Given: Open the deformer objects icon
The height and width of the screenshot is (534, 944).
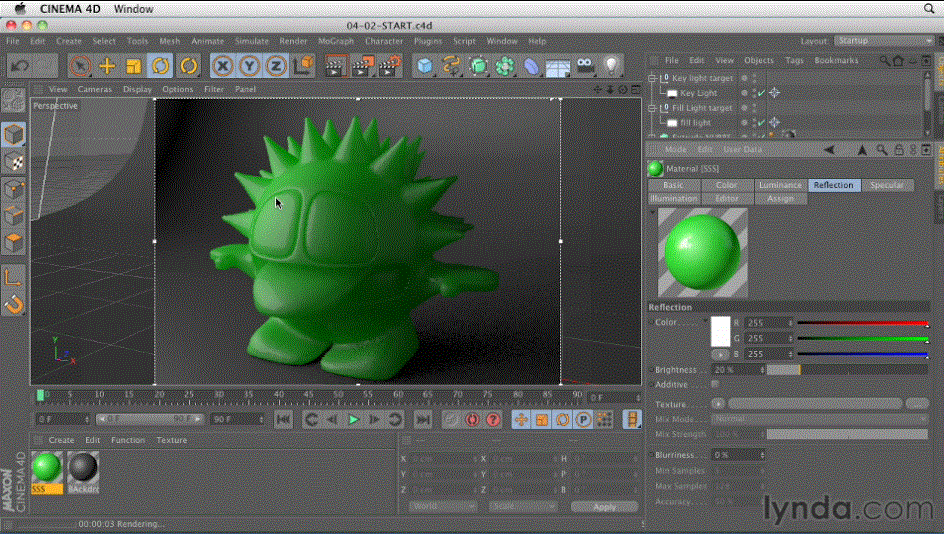Looking at the screenshot, I should (531, 66).
